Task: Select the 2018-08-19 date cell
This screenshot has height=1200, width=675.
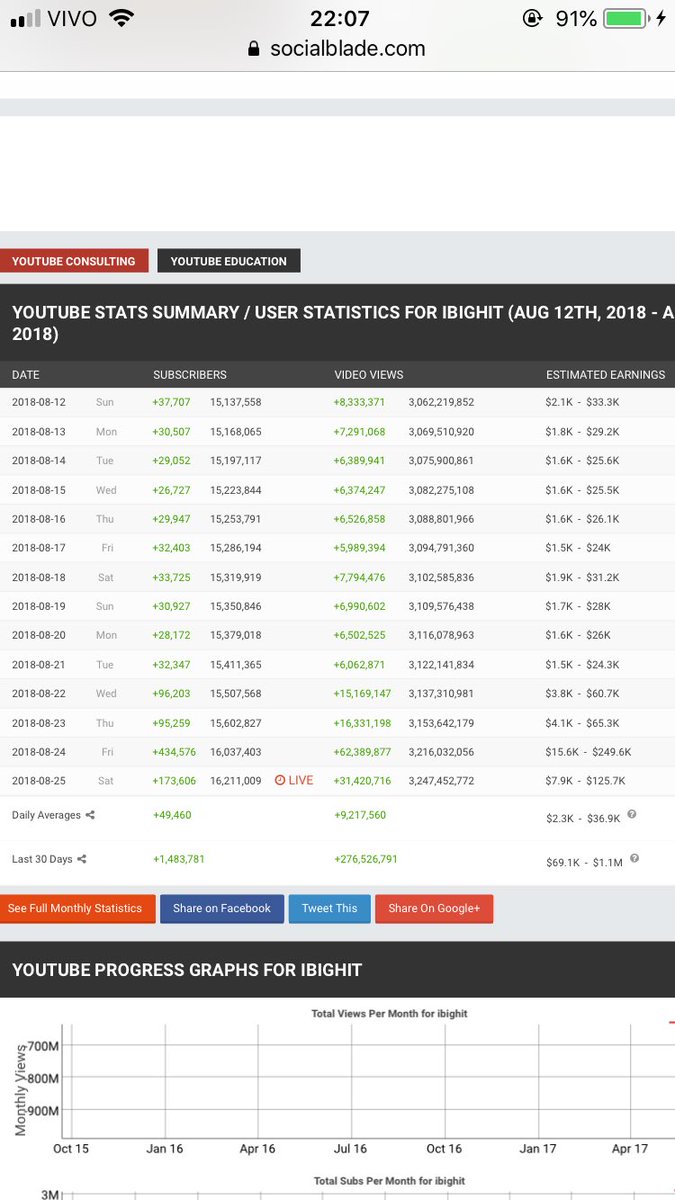Action: [39, 606]
